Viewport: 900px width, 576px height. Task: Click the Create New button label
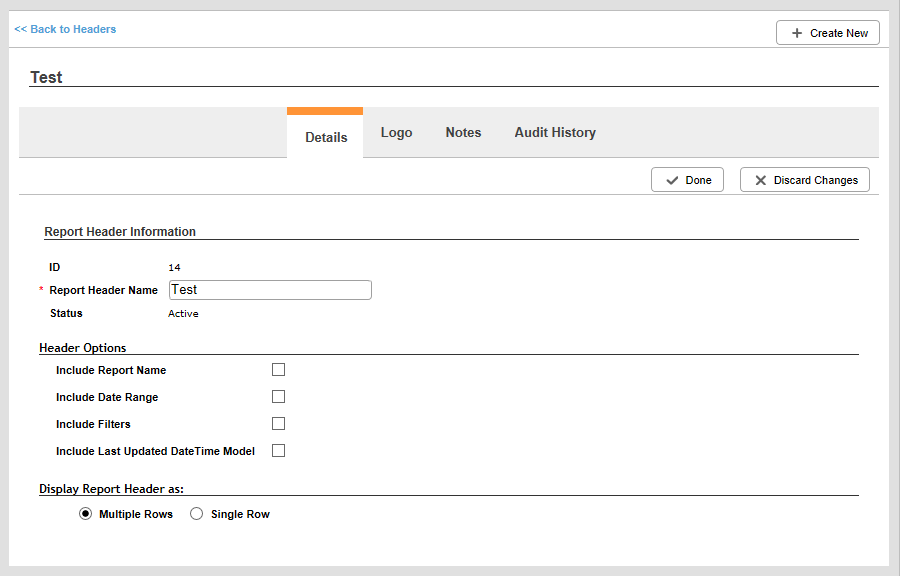pyautogui.click(x=839, y=33)
